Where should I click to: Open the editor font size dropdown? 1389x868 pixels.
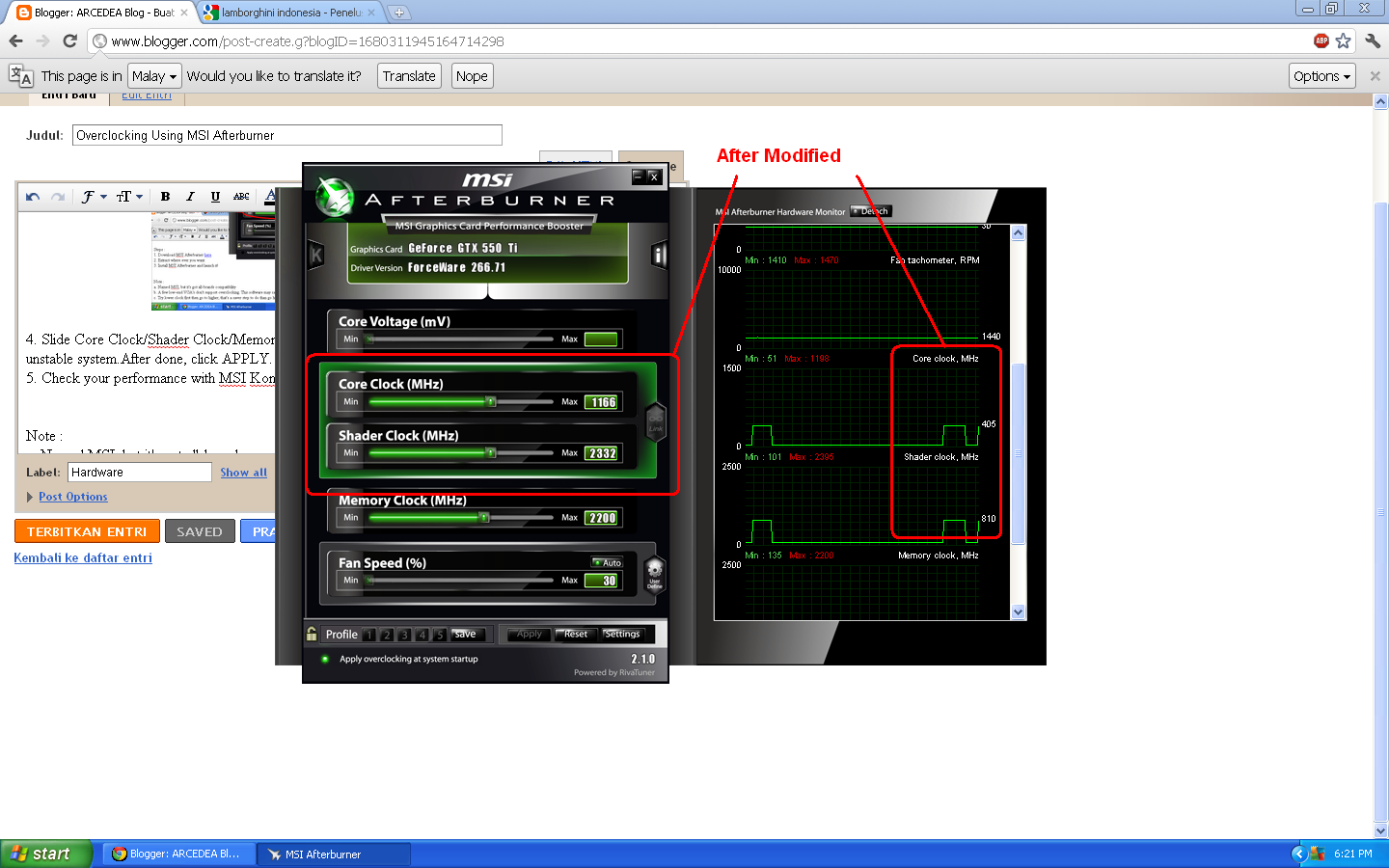tap(129, 197)
